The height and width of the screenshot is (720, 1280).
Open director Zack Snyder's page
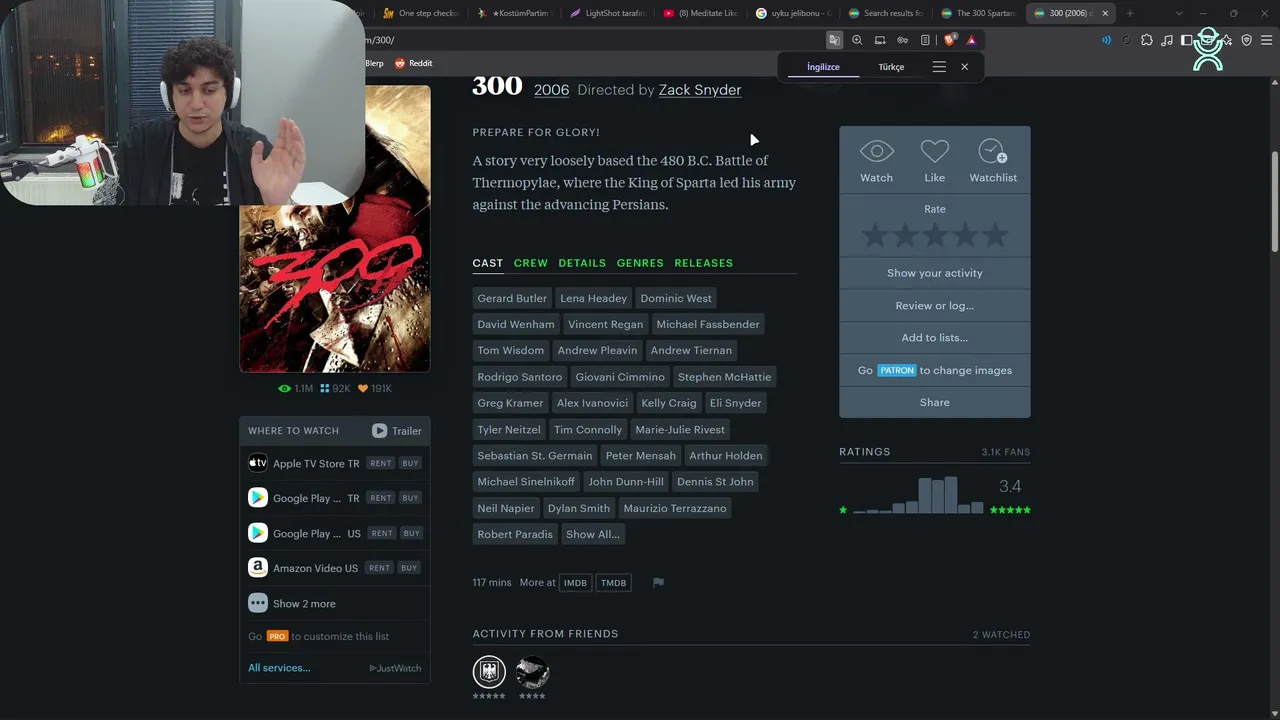tap(700, 90)
